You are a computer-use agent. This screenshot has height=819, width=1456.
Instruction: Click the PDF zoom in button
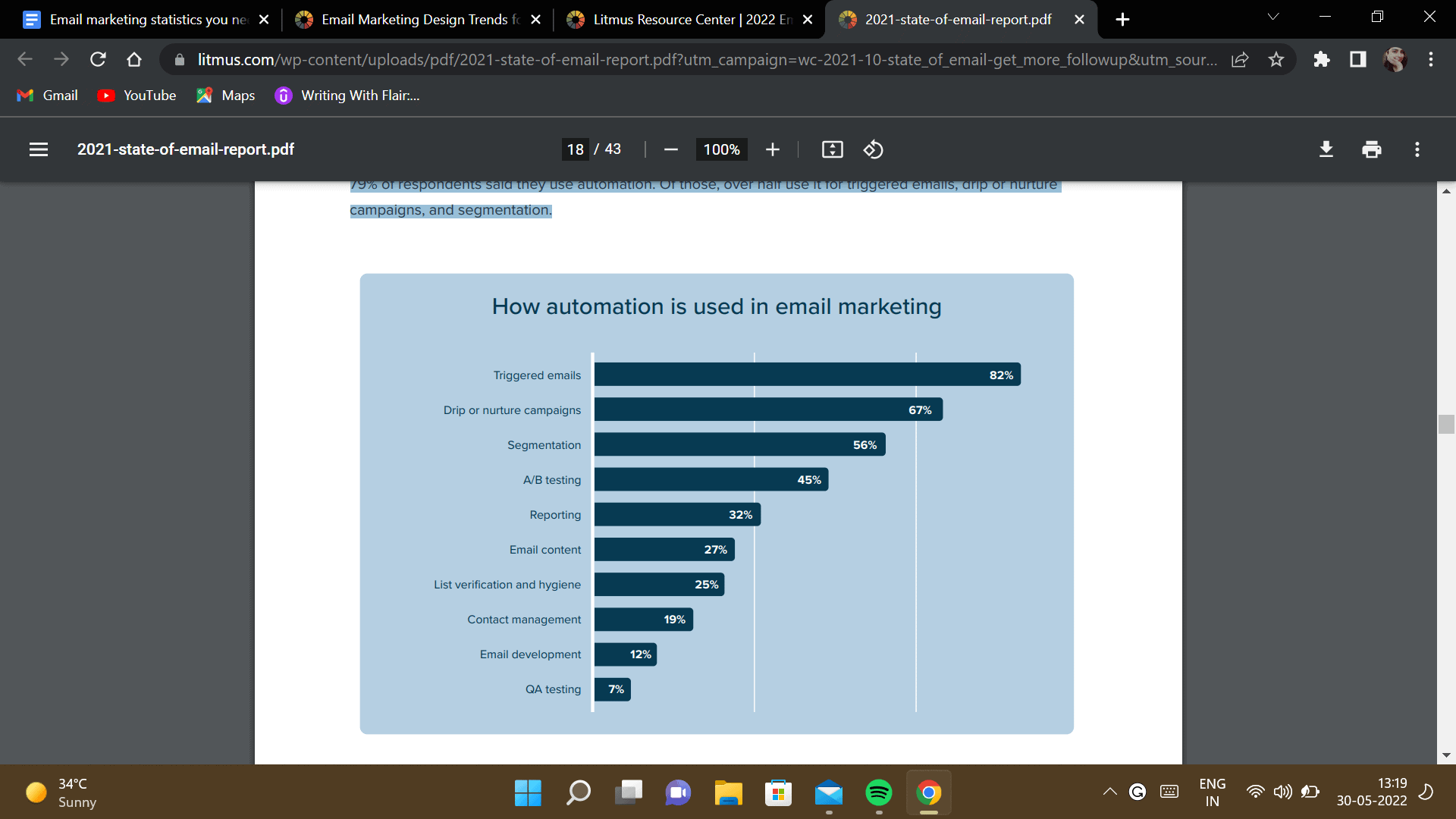click(x=772, y=149)
